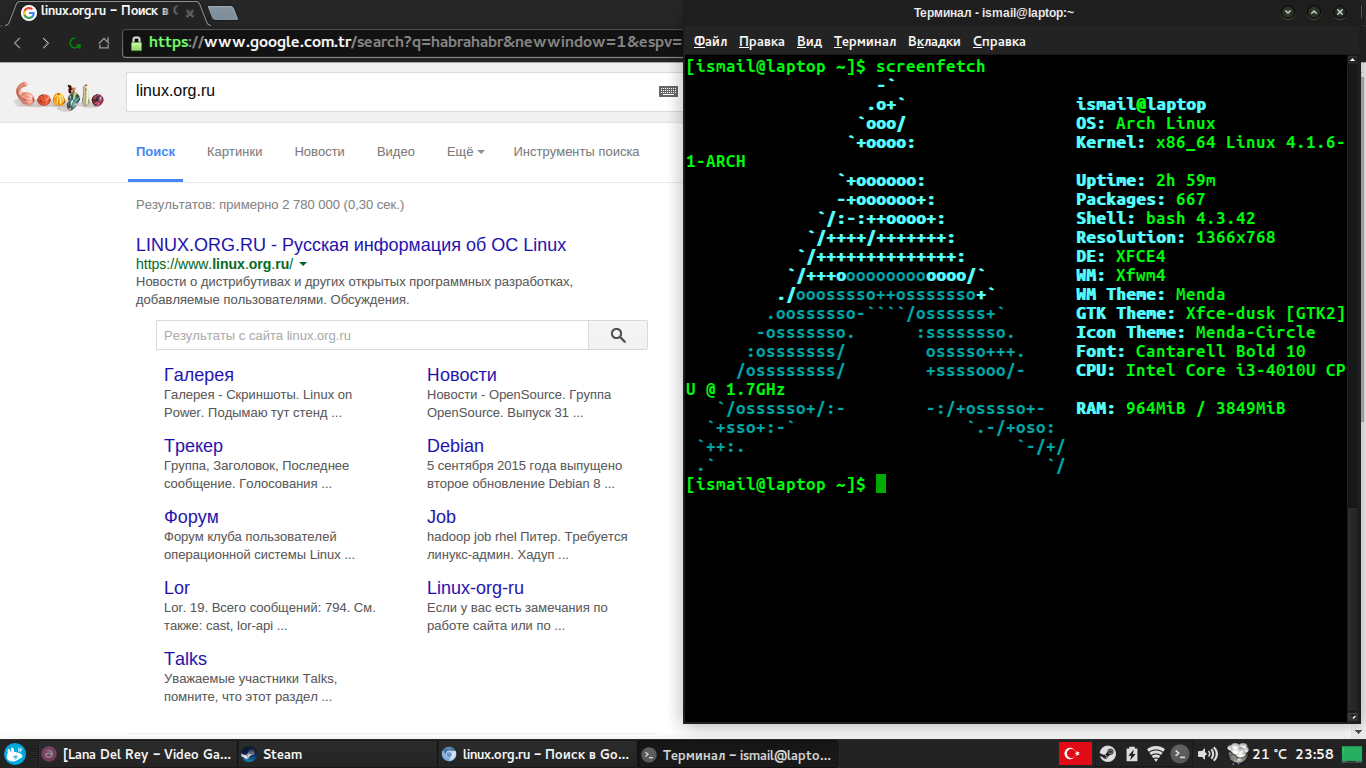Click the 'Resolution: 1366x768' line
1366x768 pixels.
tap(1176, 238)
